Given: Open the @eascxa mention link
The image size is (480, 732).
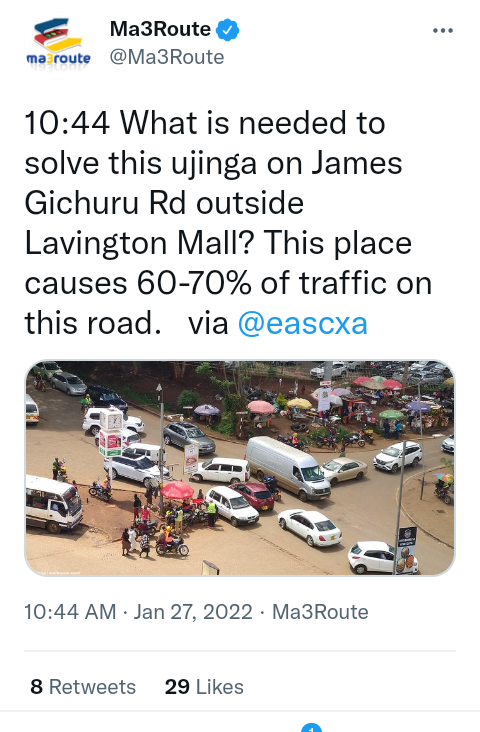Looking at the screenshot, I should [x=303, y=324].
